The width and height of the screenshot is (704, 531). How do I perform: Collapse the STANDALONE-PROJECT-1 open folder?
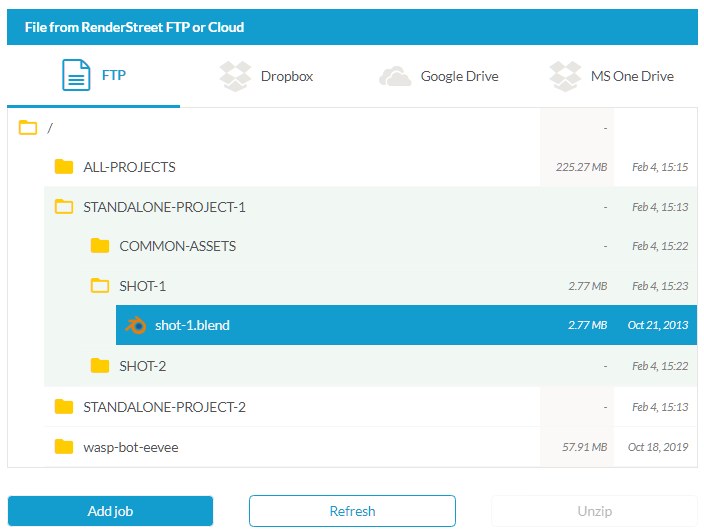click(64, 207)
